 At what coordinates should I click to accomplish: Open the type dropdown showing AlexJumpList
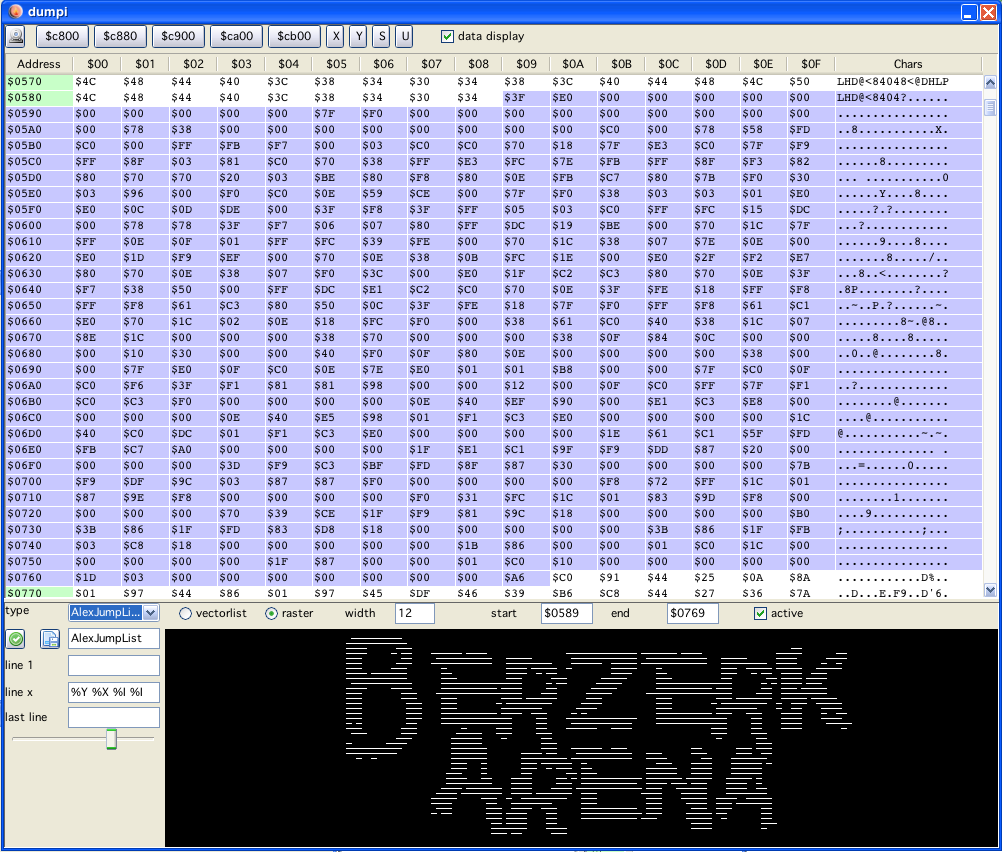click(113, 613)
